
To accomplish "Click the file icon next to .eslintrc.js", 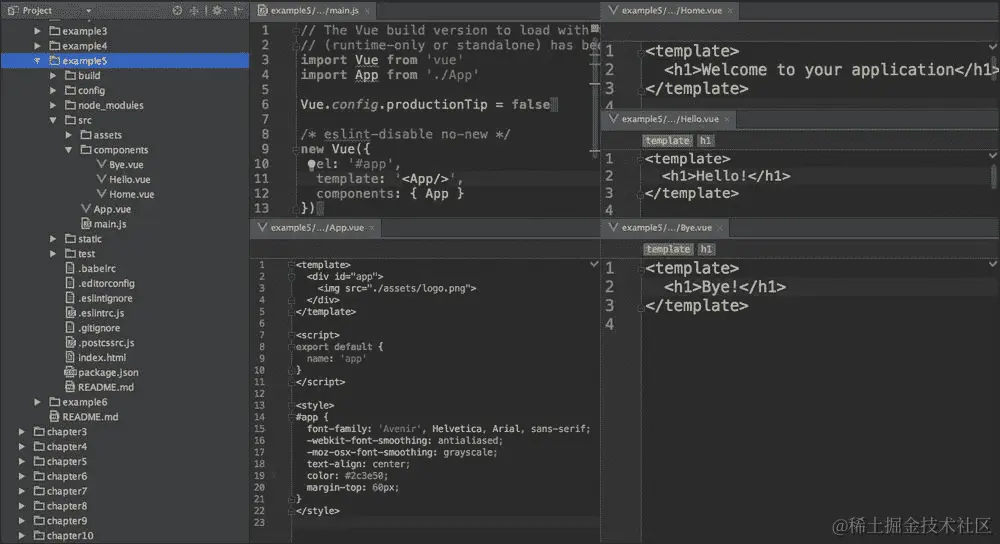I will pos(71,312).
